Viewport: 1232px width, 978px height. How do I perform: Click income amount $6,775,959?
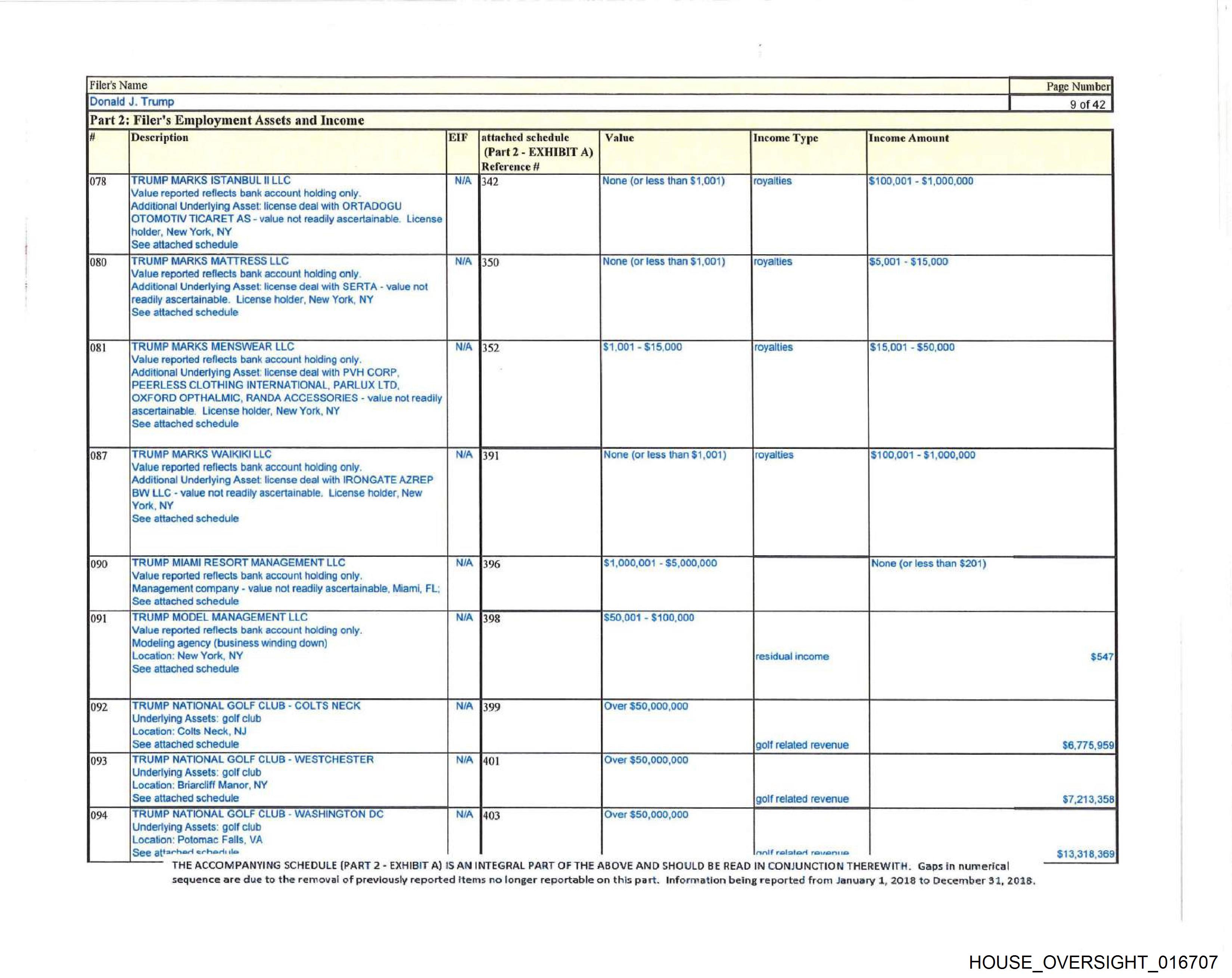[1088, 745]
